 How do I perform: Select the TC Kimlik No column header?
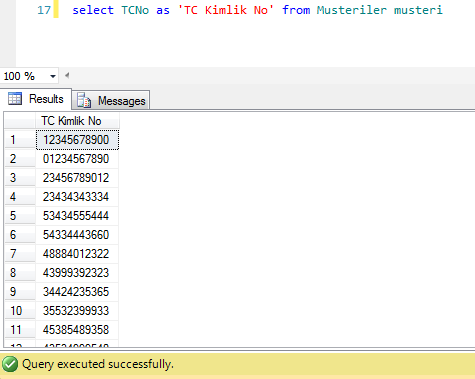pyautogui.click(x=77, y=121)
